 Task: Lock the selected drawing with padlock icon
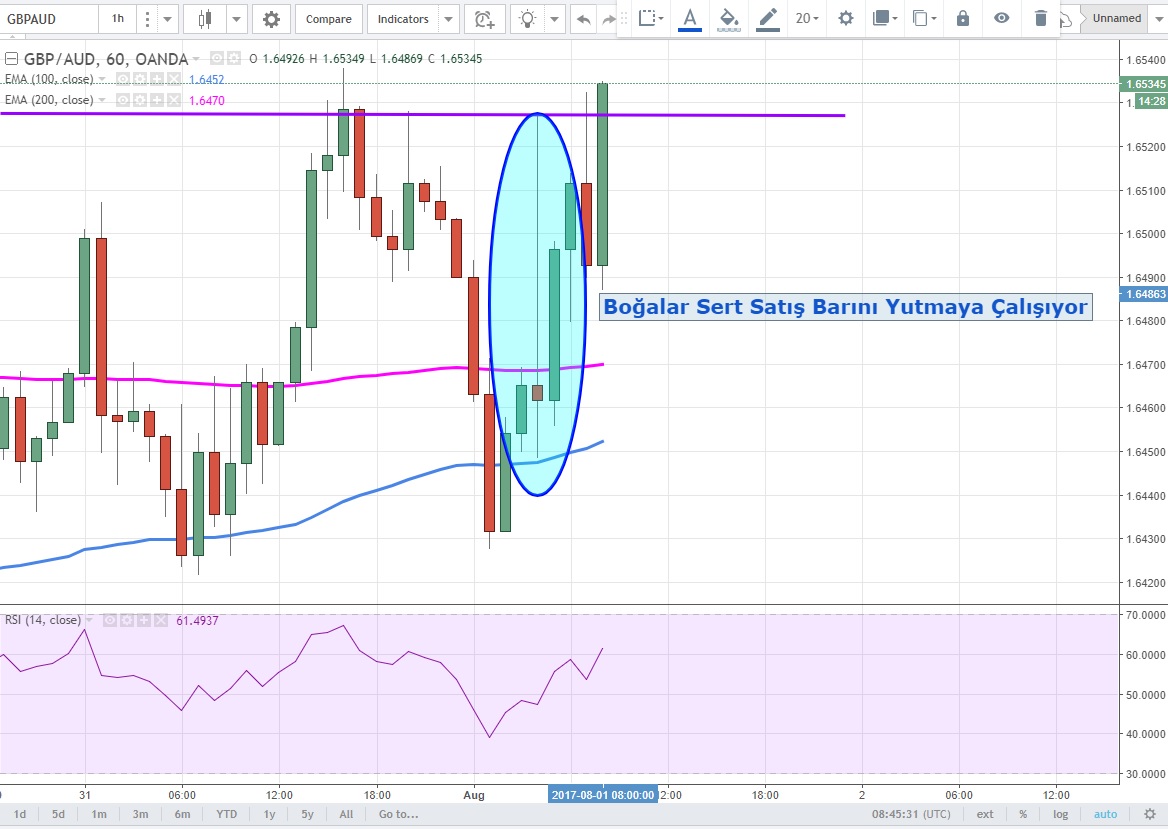[962, 18]
